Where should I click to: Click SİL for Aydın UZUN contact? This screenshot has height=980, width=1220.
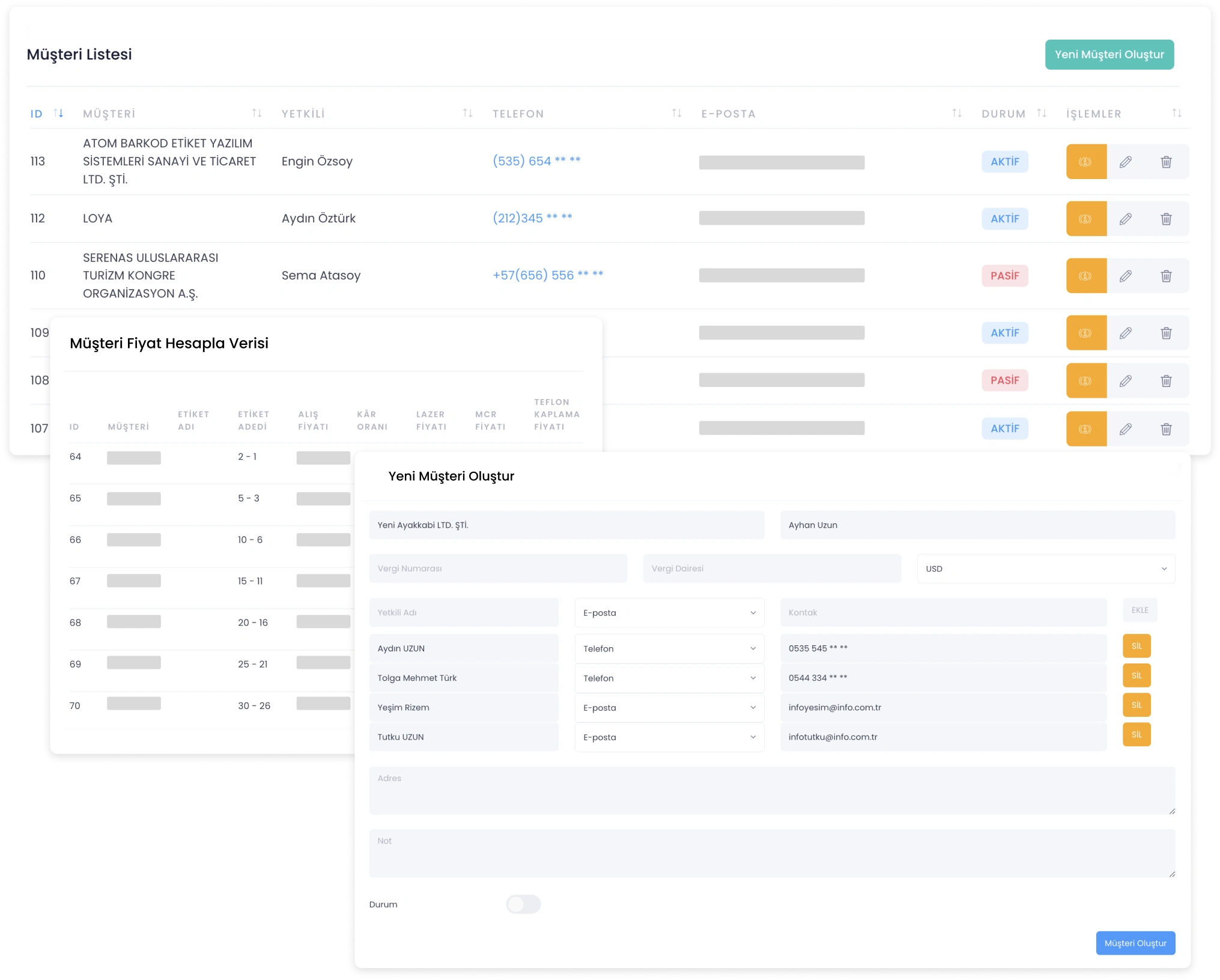1137,646
